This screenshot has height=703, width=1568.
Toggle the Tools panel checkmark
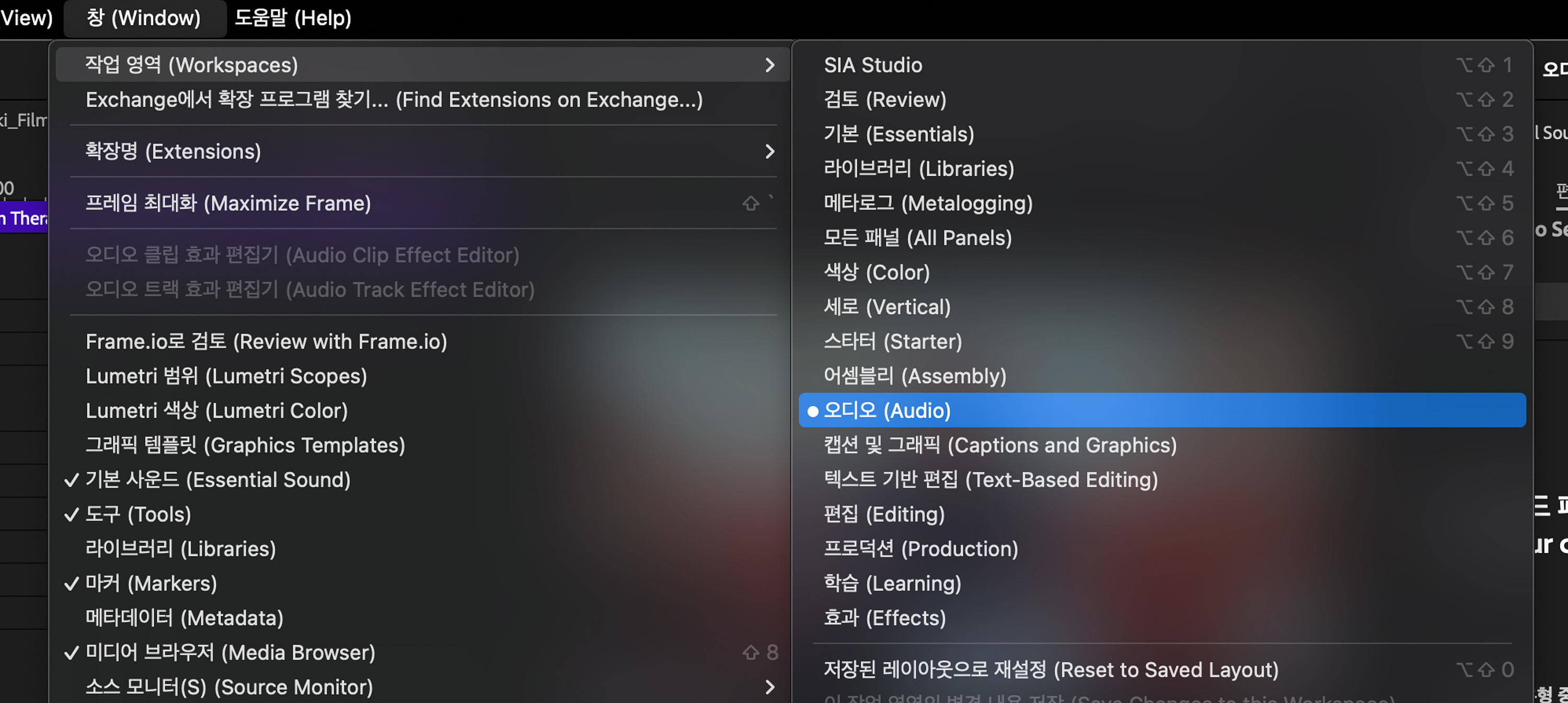pyautogui.click(x=137, y=514)
